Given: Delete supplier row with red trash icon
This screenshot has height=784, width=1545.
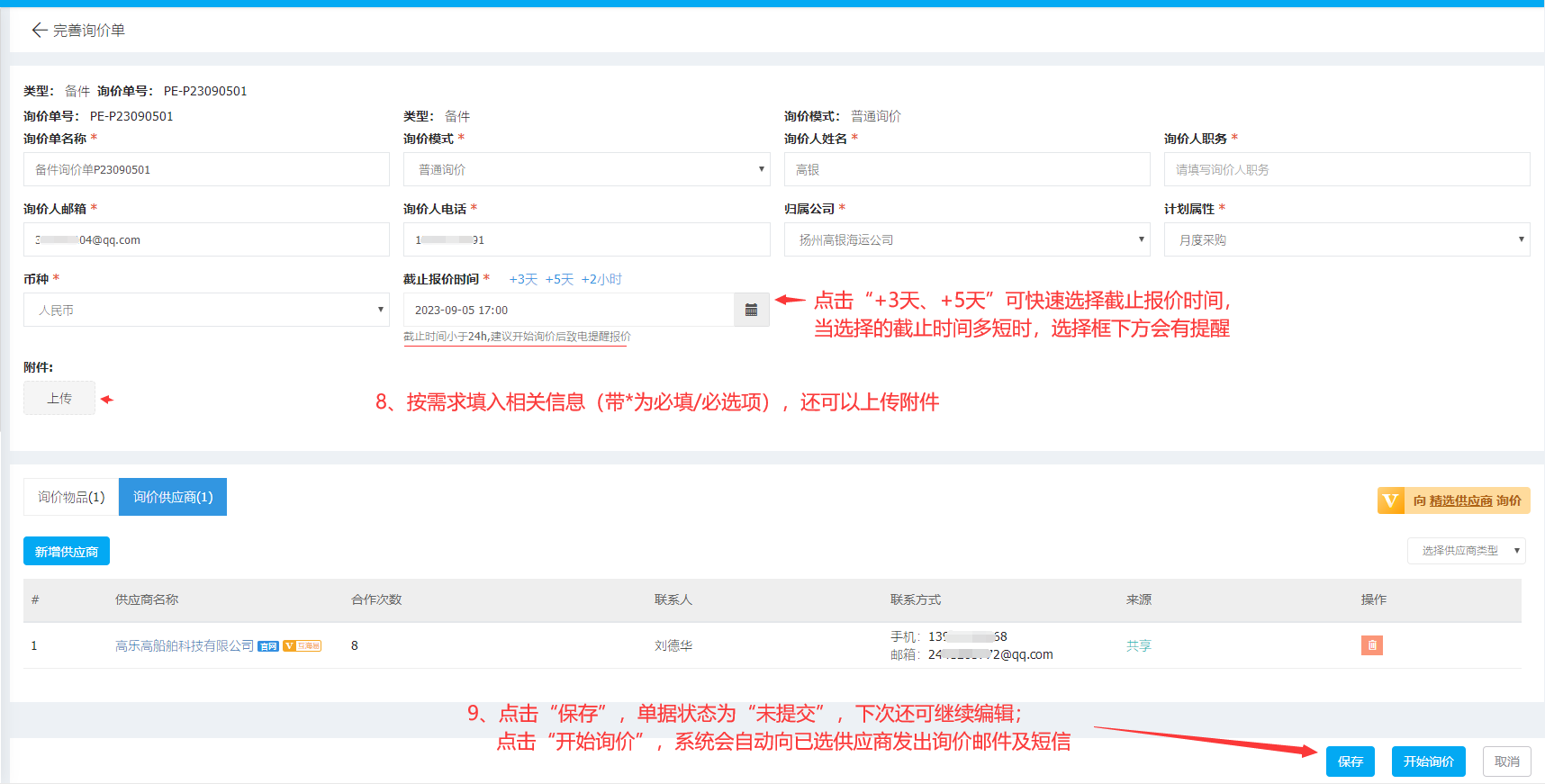Looking at the screenshot, I should pyautogui.click(x=1371, y=645).
